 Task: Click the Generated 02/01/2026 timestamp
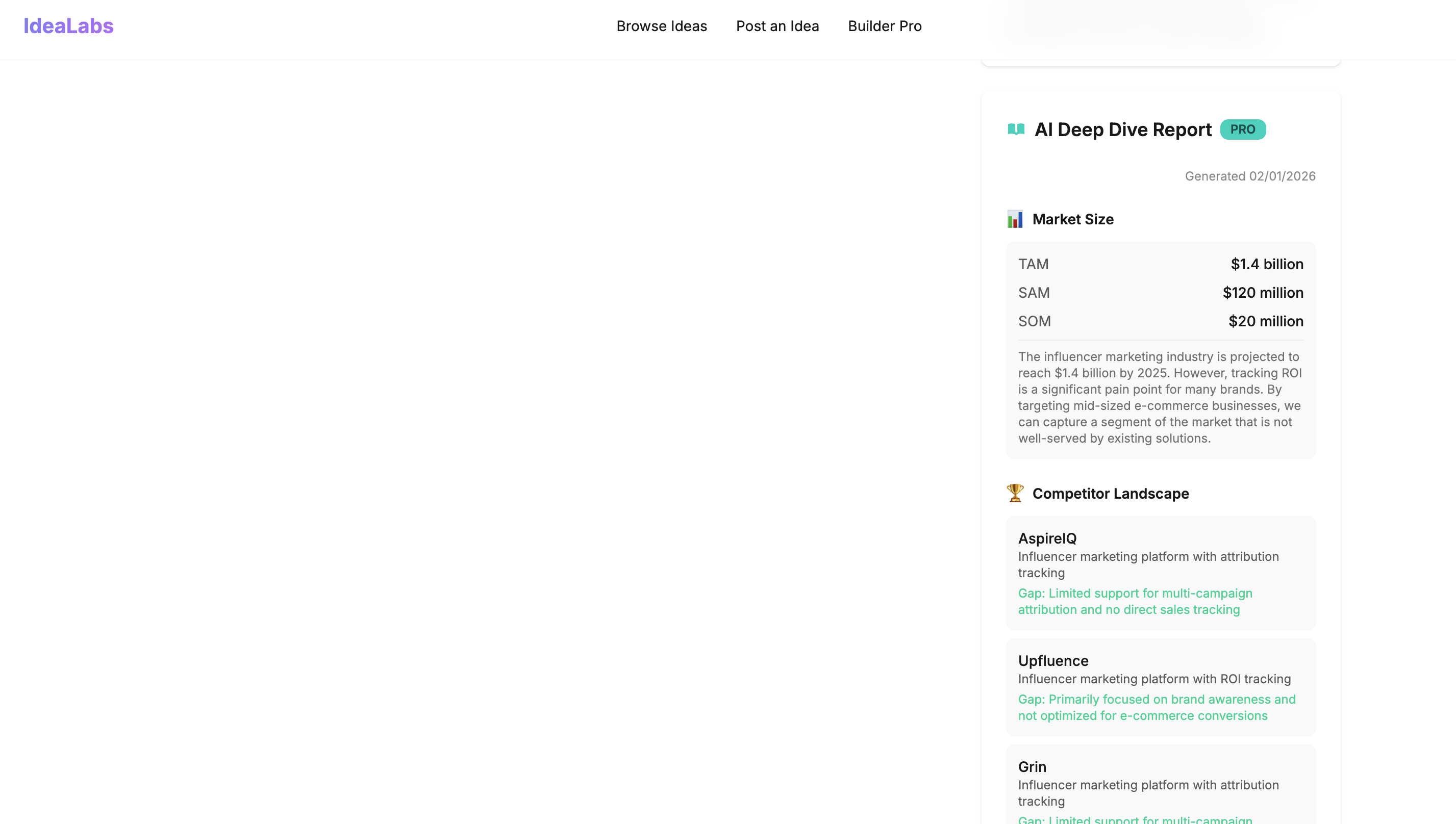[1250, 175]
